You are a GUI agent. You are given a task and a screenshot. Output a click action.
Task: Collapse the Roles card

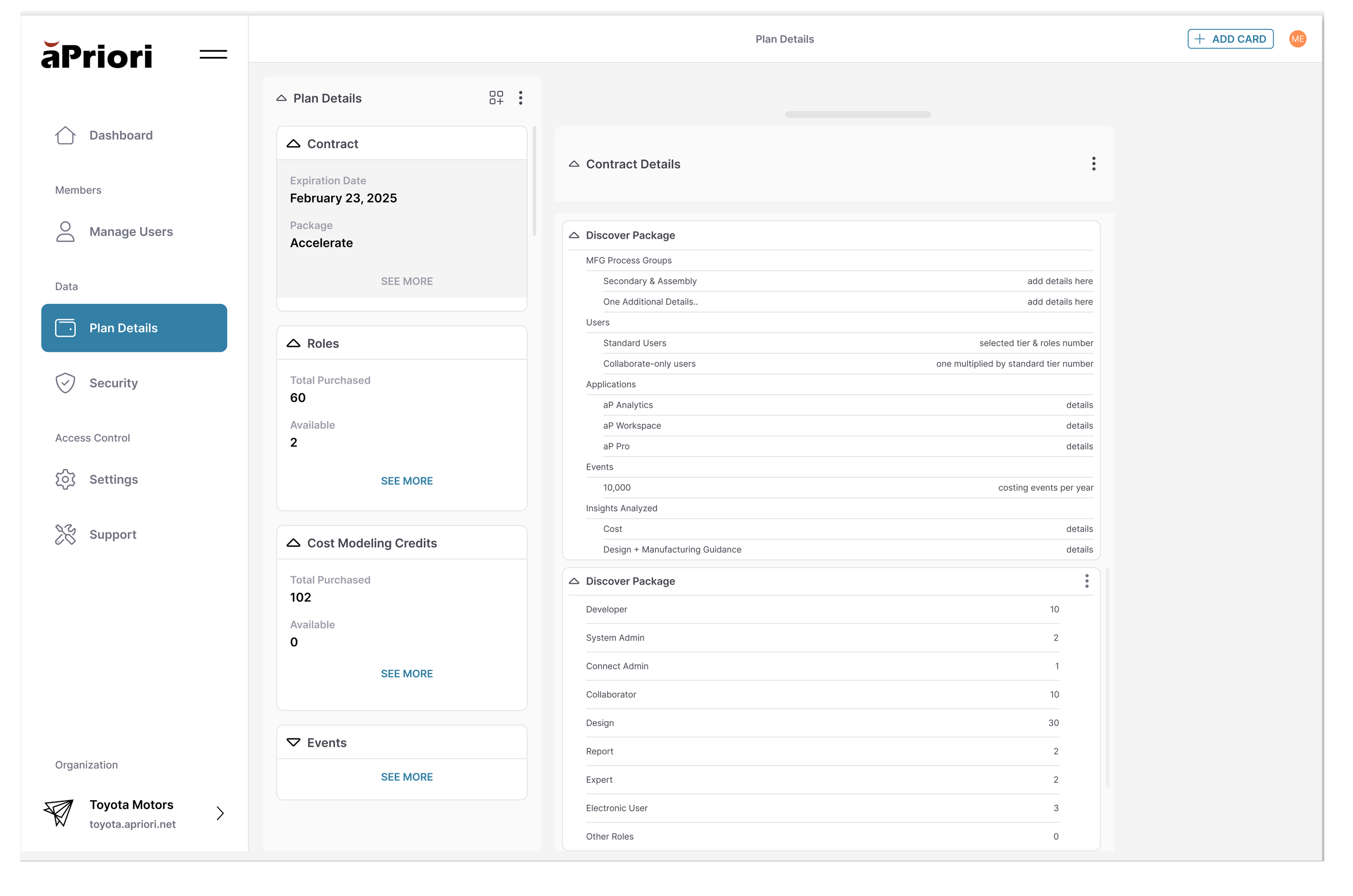293,344
